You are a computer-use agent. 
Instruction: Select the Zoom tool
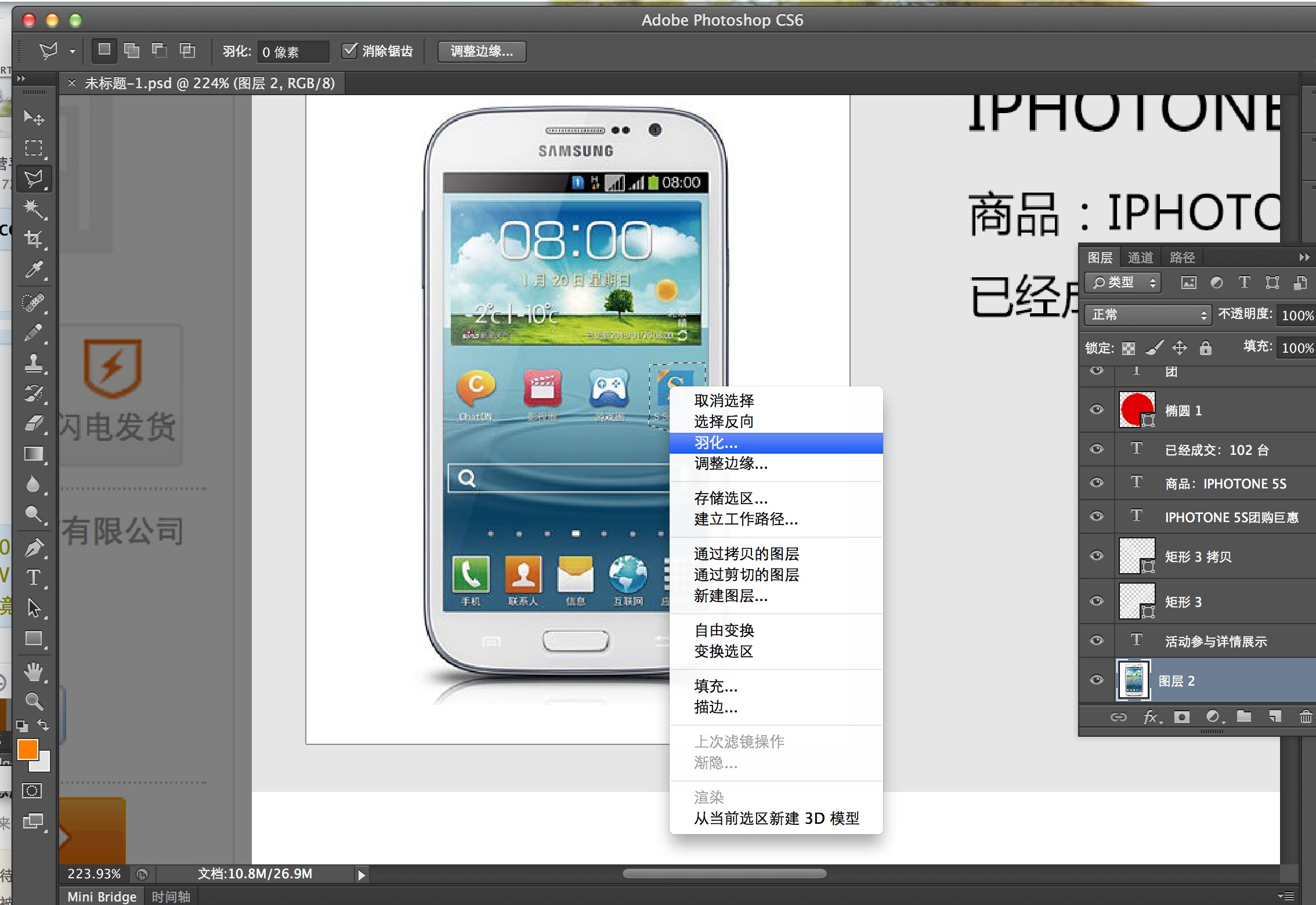[x=34, y=702]
